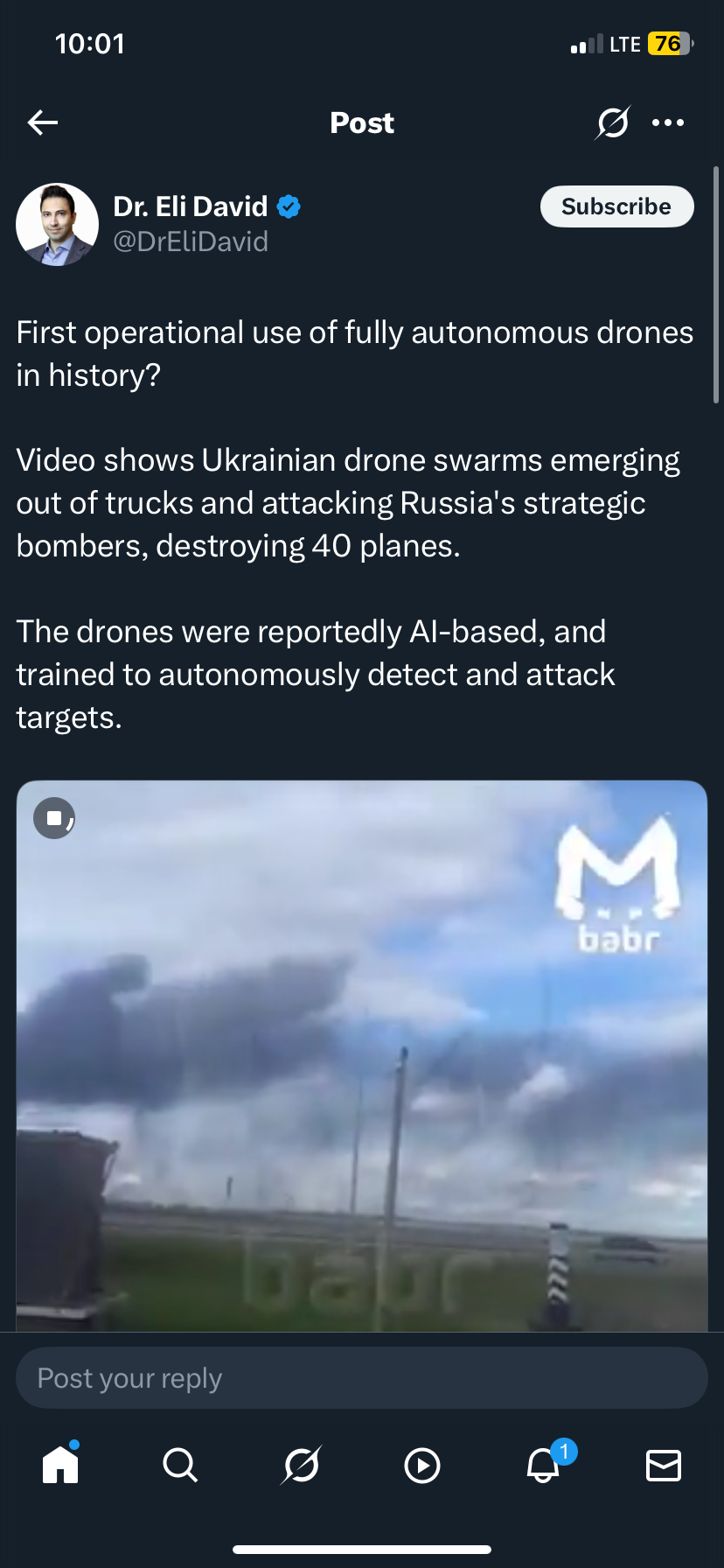The image size is (724, 1568).
Task: Tap the Post title in header
Action: pos(362,123)
